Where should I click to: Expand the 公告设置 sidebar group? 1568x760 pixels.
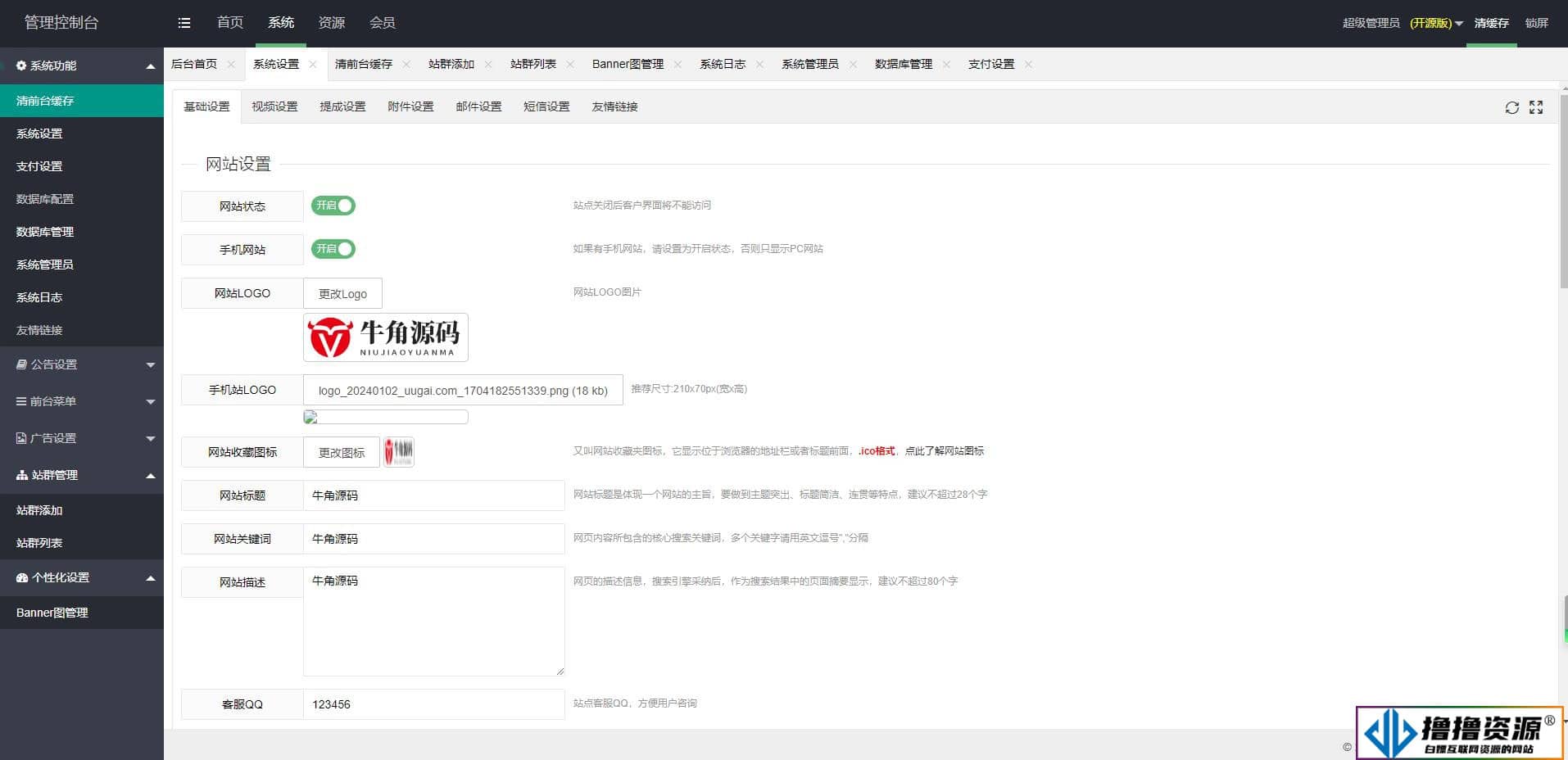pyautogui.click(x=82, y=364)
